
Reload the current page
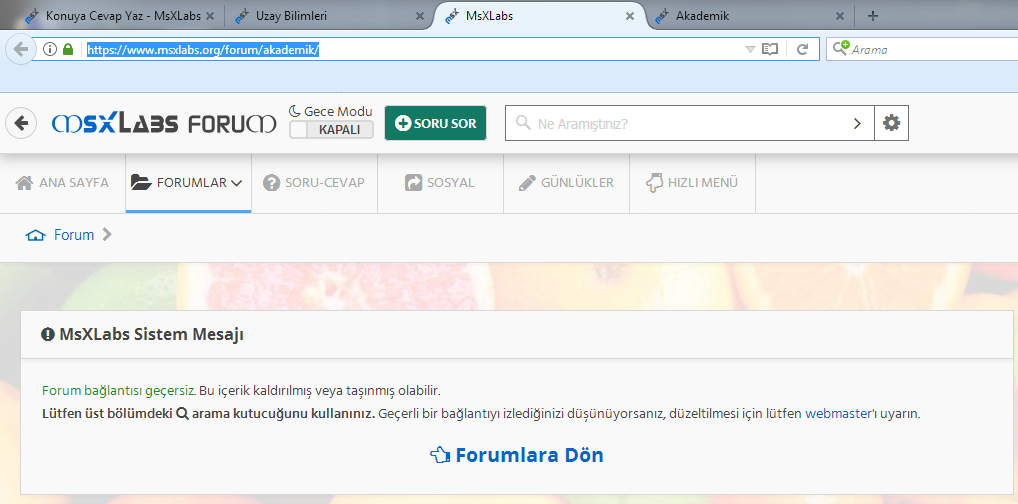pyautogui.click(x=802, y=49)
